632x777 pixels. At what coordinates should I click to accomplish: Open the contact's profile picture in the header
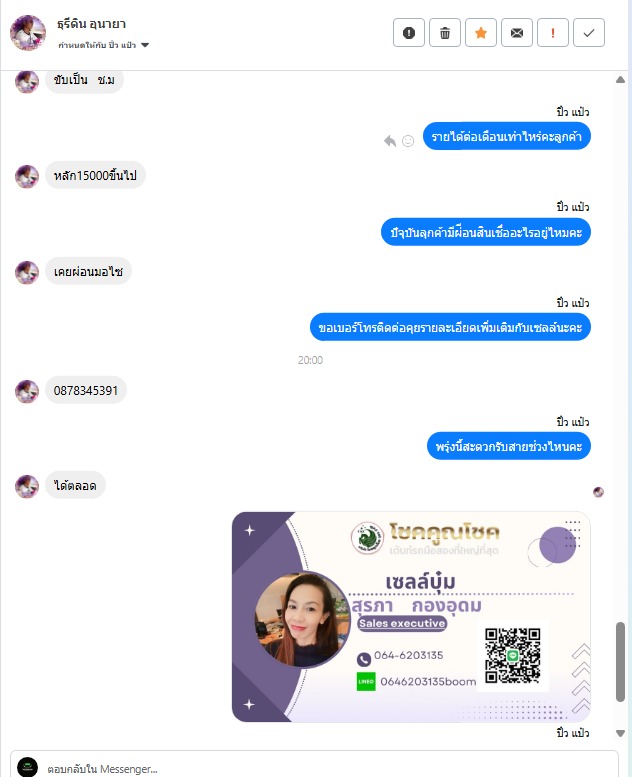(x=28, y=33)
